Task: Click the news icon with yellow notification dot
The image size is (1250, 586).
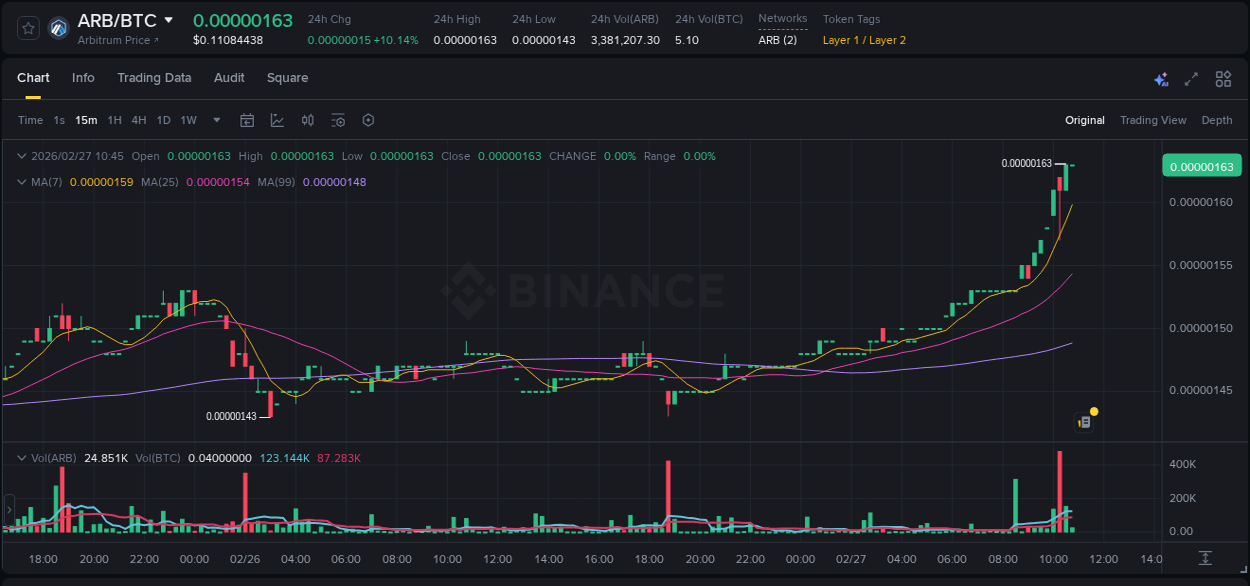Action: point(1084,420)
